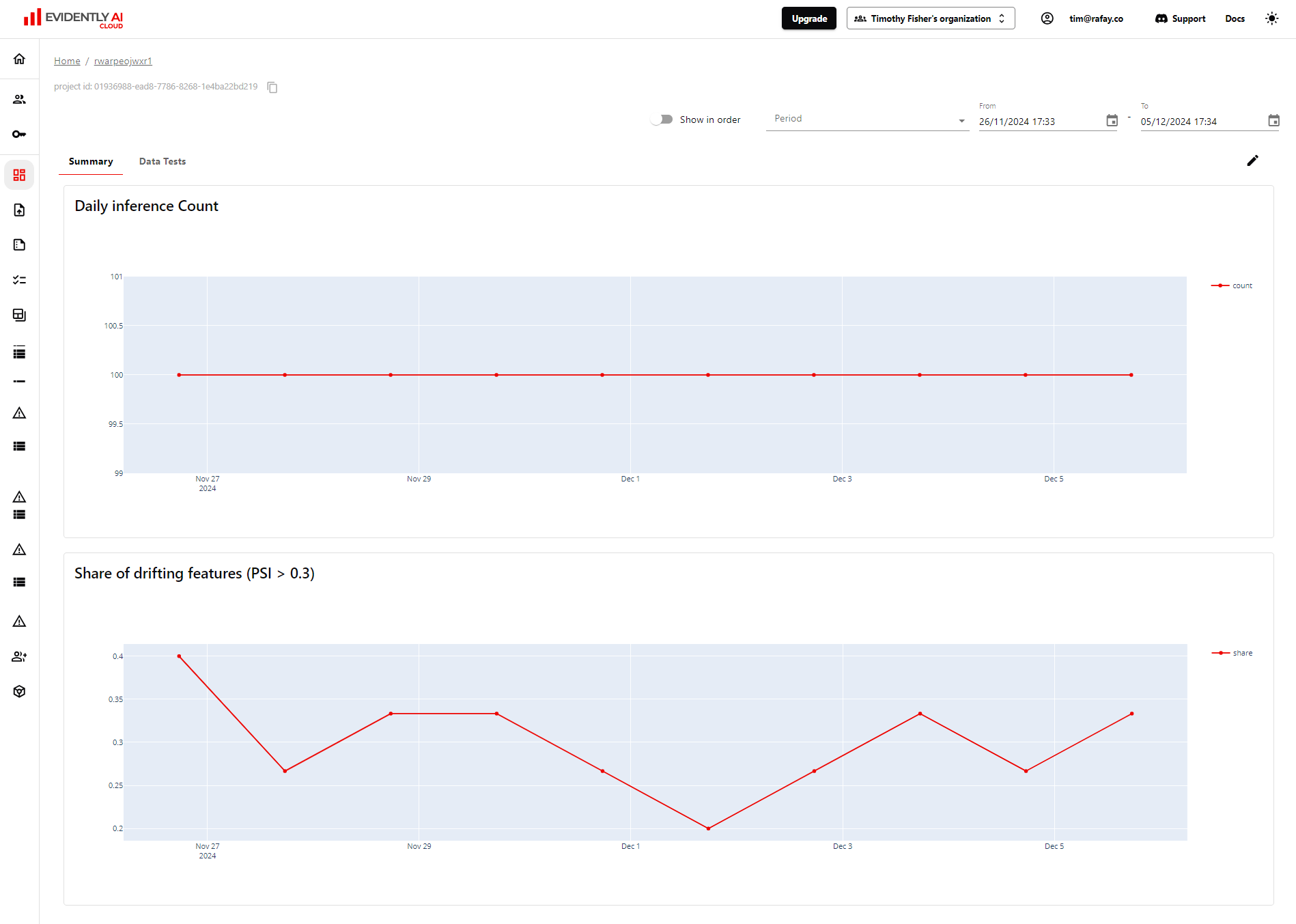The height and width of the screenshot is (924, 1296).
Task: Click the pencil edit dashboard icon
Action: coord(1252,160)
